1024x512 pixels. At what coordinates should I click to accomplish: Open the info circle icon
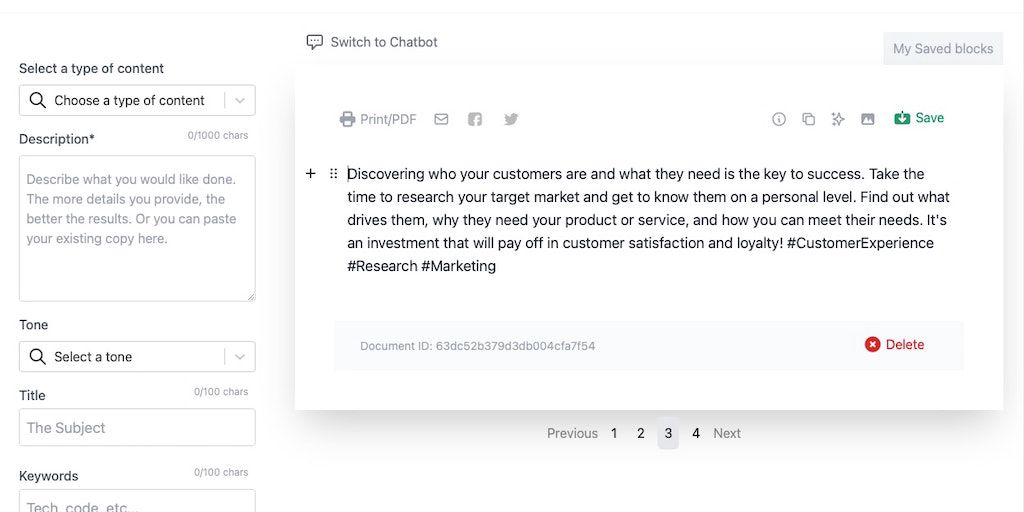pyautogui.click(x=779, y=119)
